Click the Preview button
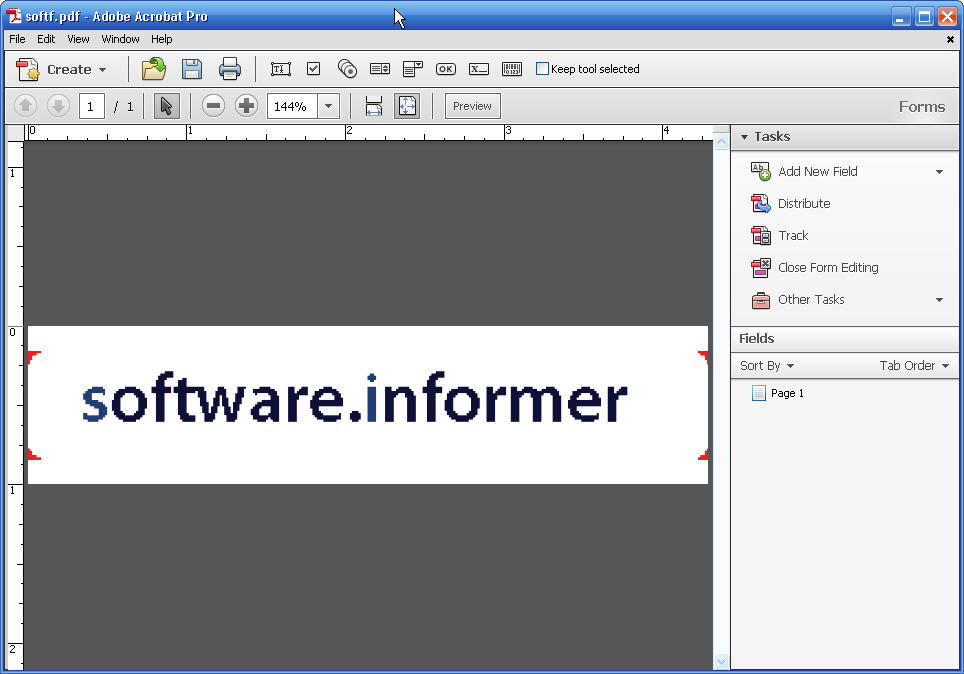The image size is (964, 674). pos(472,106)
